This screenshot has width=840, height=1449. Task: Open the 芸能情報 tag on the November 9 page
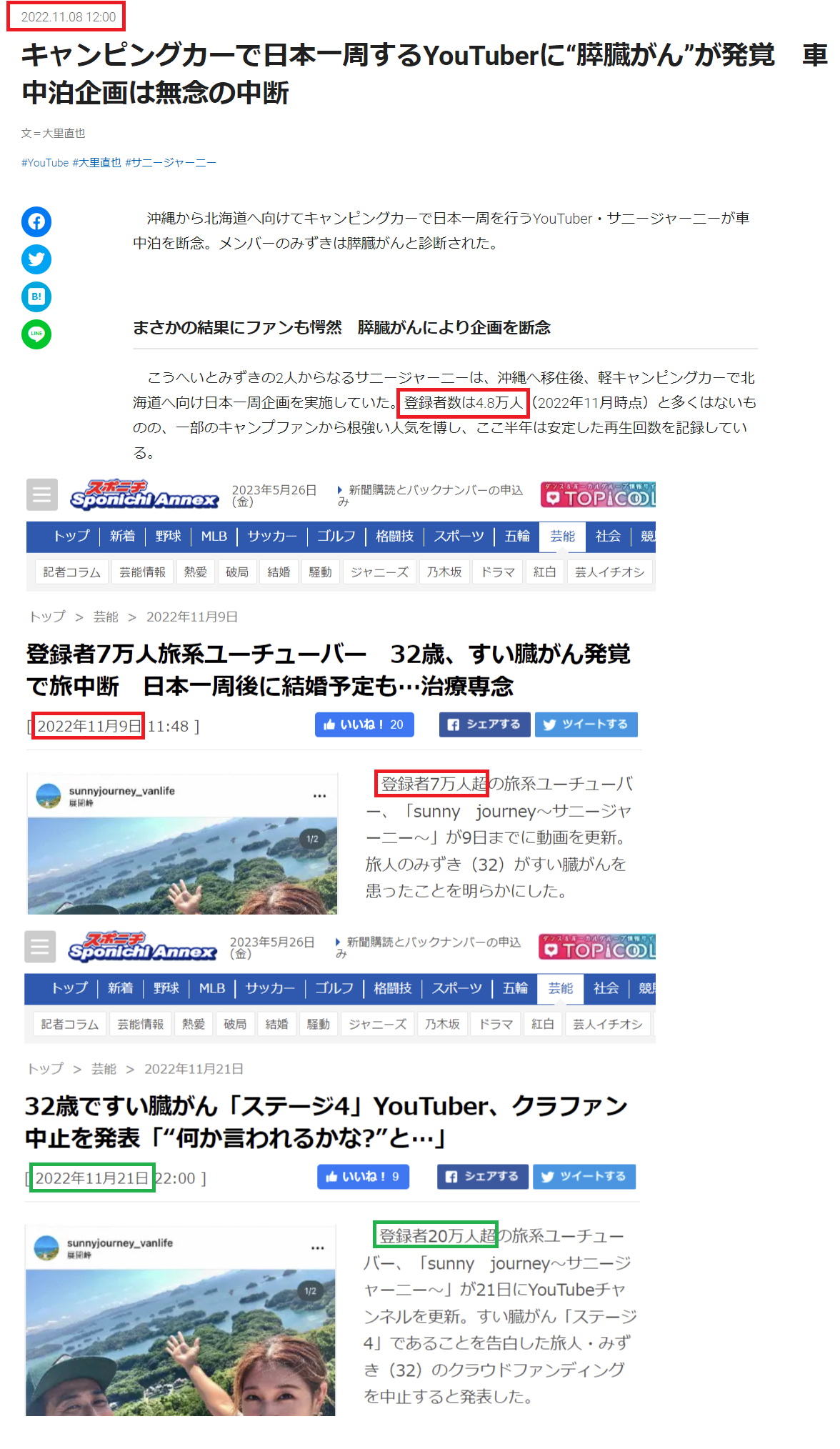point(142,572)
